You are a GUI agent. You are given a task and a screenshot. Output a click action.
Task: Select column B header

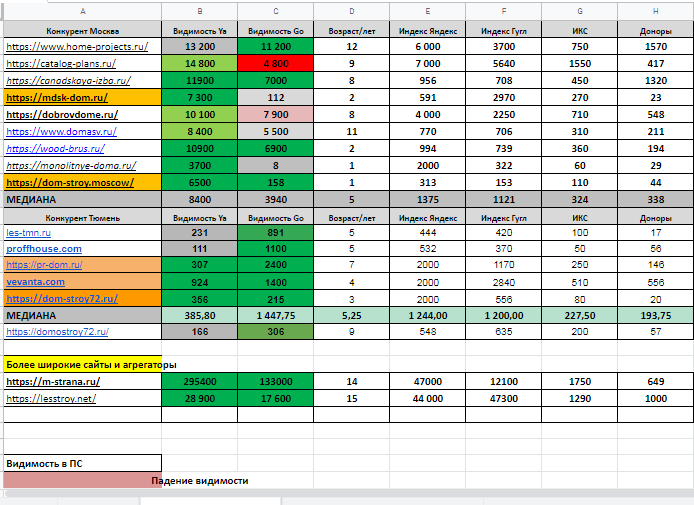pyautogui.click(x=200, y=12)
